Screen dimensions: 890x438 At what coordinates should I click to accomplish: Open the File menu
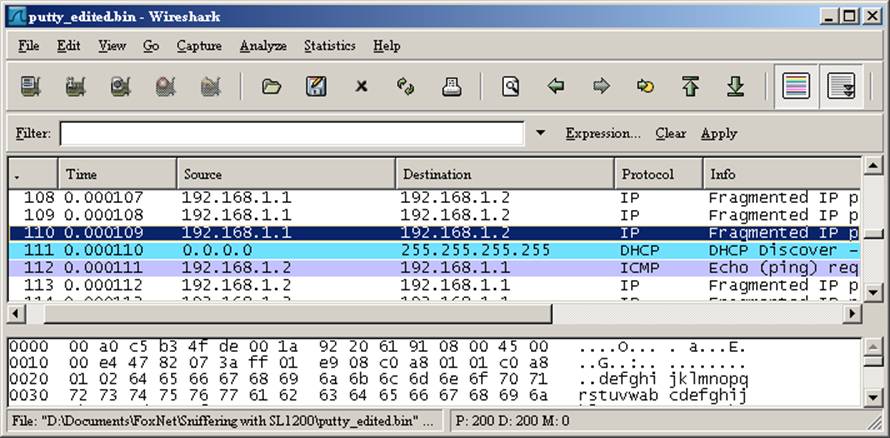tap(28, 46)
